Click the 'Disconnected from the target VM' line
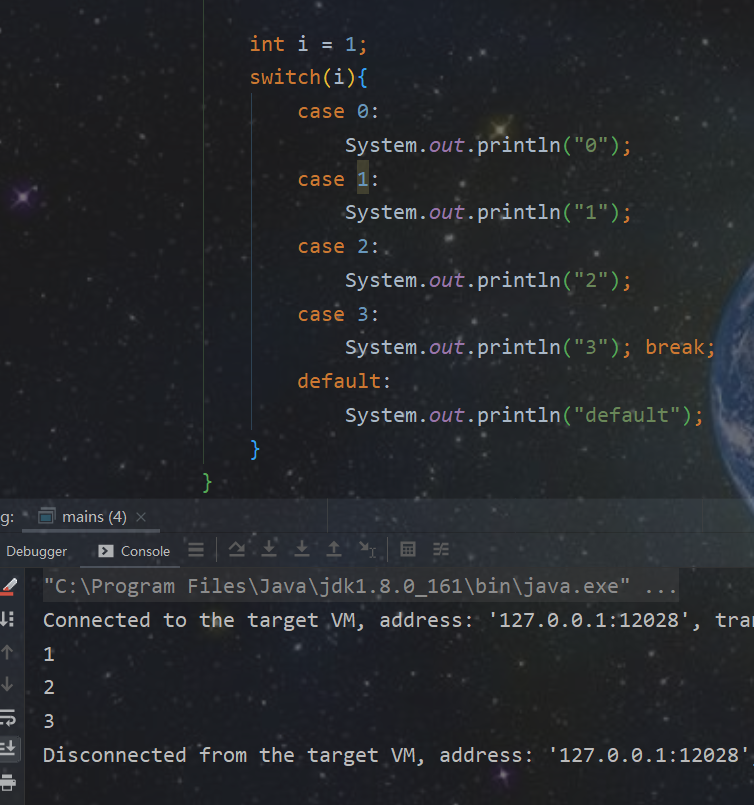 click(398, 755)
